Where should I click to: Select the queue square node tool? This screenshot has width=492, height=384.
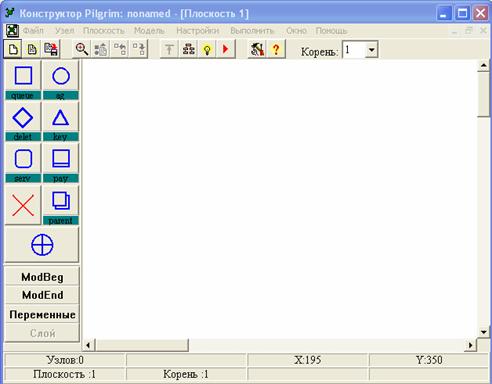point(23,80)
